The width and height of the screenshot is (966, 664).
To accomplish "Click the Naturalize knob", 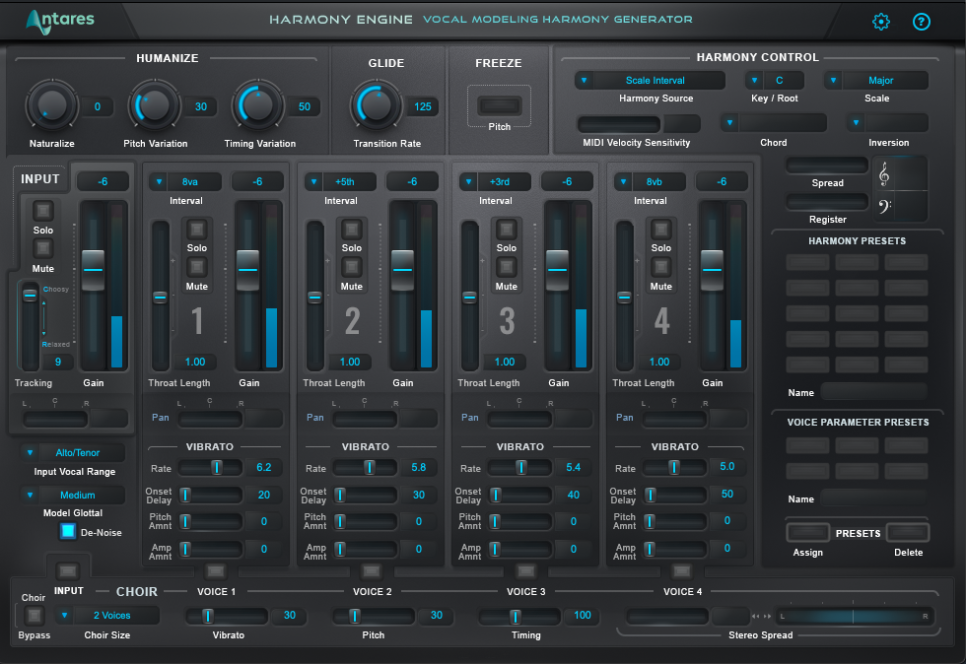I will click(x=52, y=106).
